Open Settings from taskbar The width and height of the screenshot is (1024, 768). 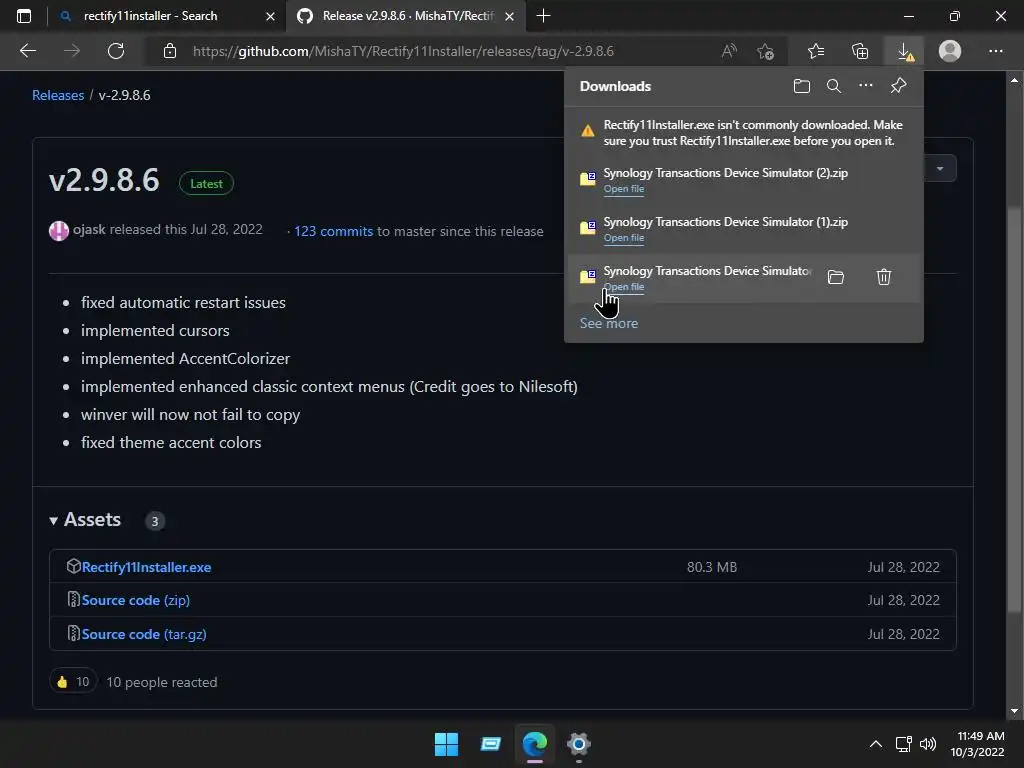579,744
